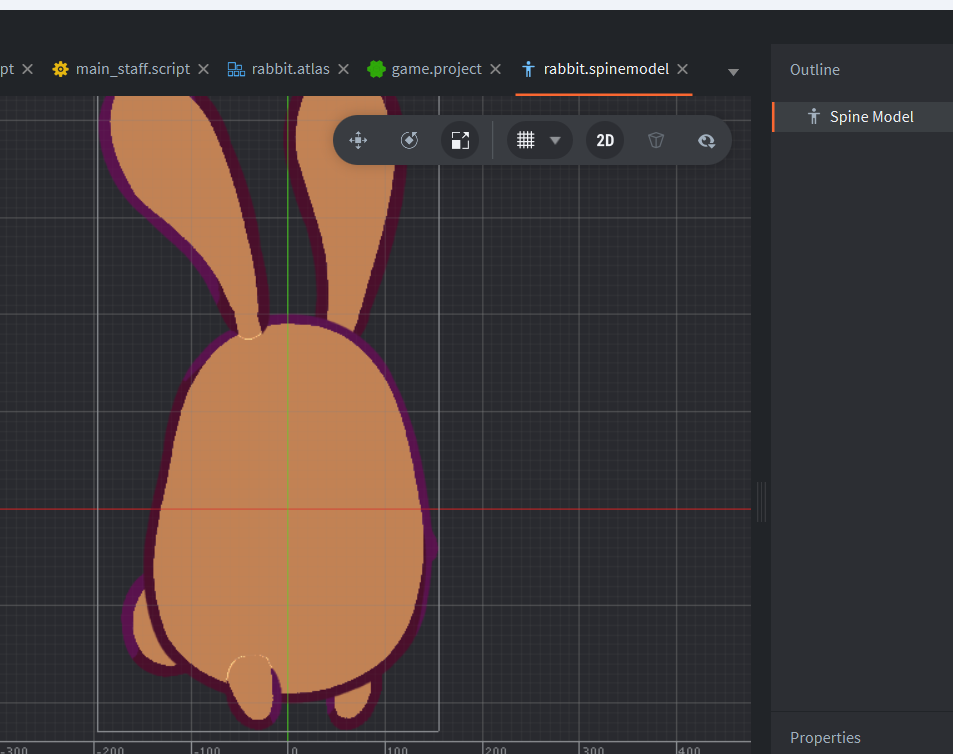The image size is (953, 754).
Task: Select the Rotate tool in viewport toolbar
Action: pos(409,140)
